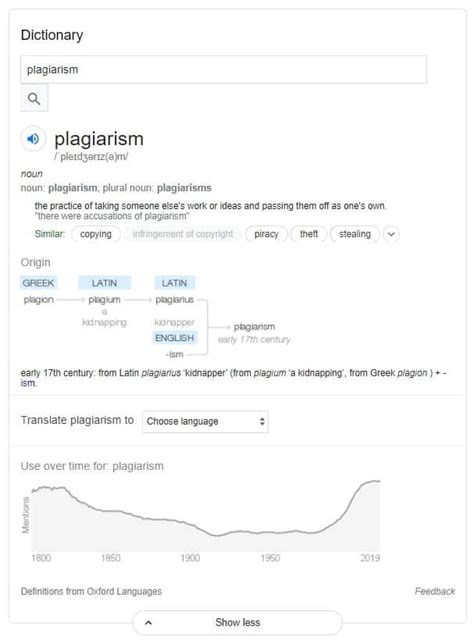Screen dimensions: 474x640
Task: Select the 'stealing' synonym chip
Action: (355, 234)
